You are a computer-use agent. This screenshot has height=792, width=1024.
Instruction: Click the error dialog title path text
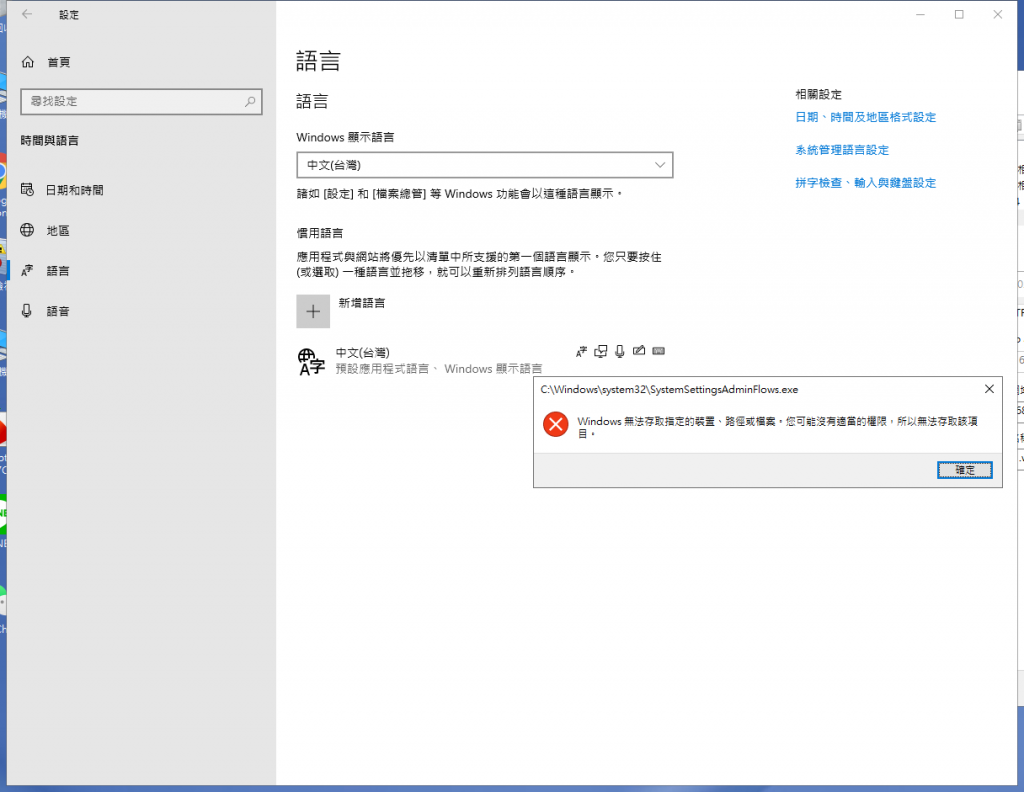pyautogui.click(x=669, y=390)
